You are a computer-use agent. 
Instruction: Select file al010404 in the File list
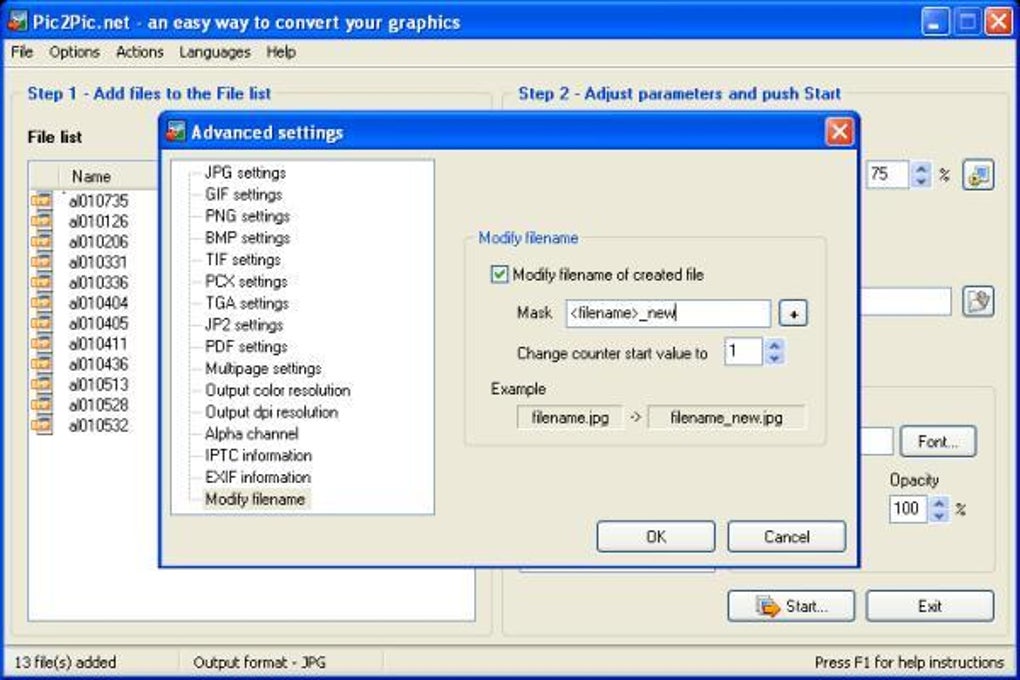pos(98,303)
